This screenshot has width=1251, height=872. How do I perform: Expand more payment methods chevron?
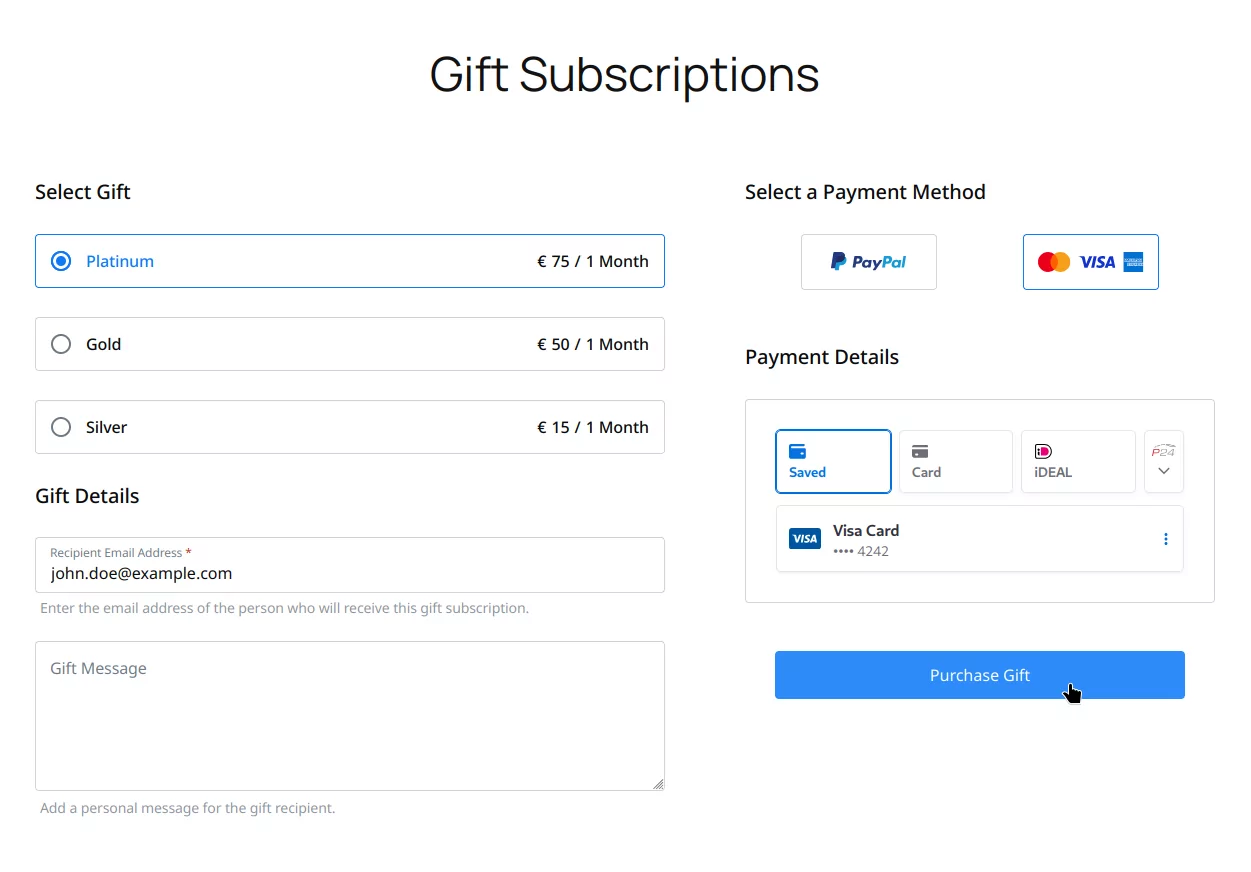[x=1163, y=471]
